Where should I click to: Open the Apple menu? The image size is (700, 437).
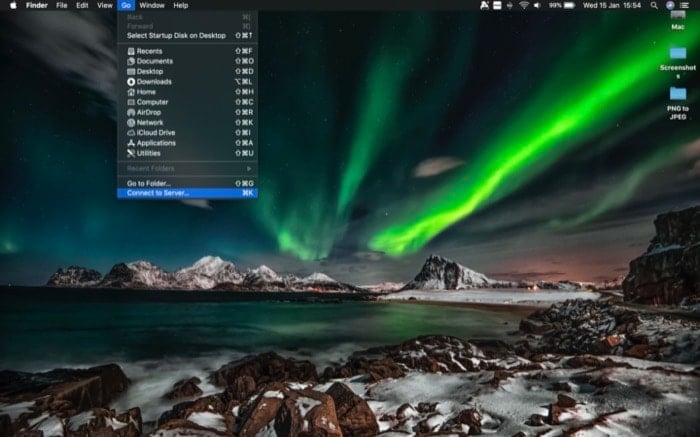13,5
